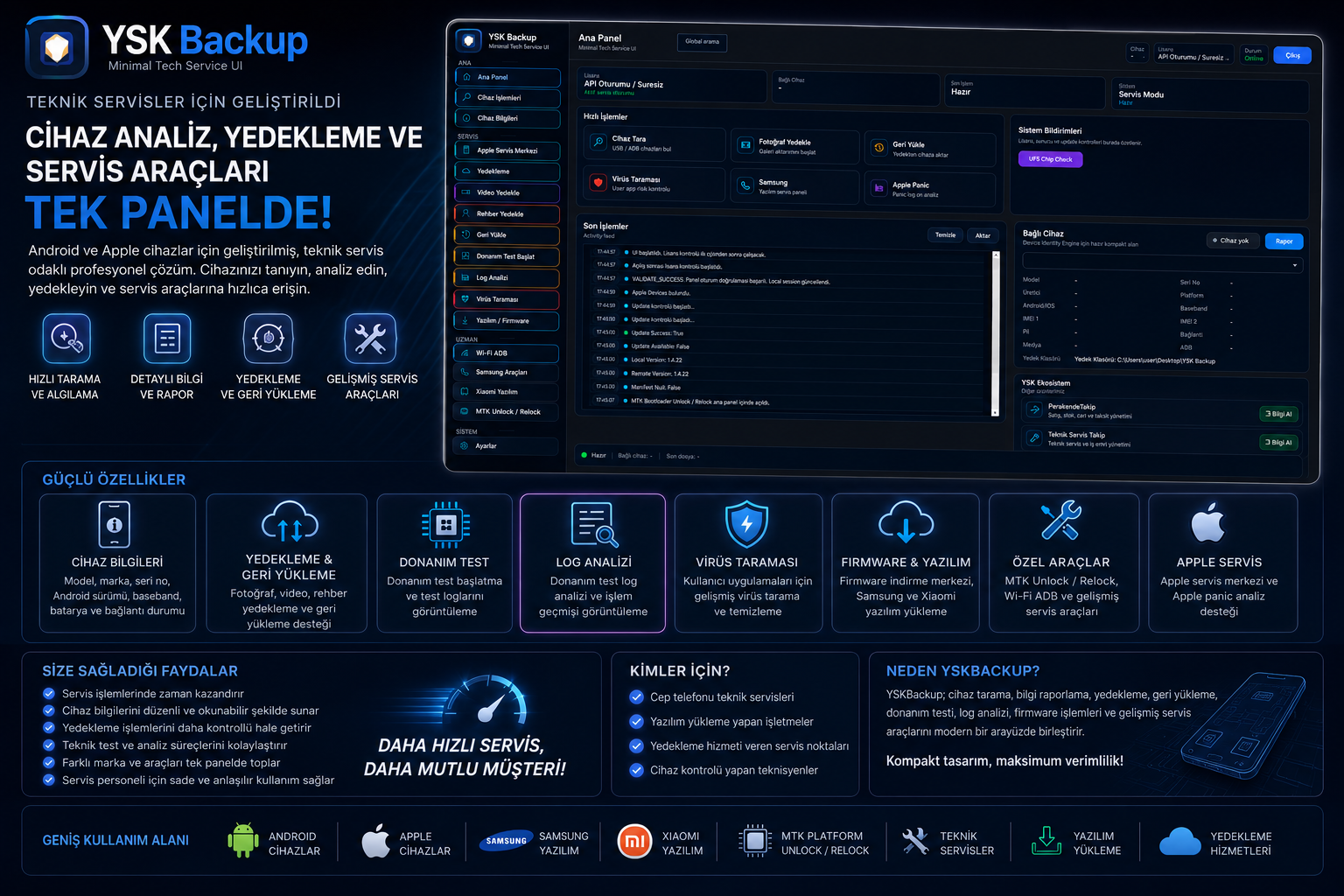Click the Hazır indicator in the bottom status bar
1344x896 pixels.
pyautogui.click(x=593, y=455)
